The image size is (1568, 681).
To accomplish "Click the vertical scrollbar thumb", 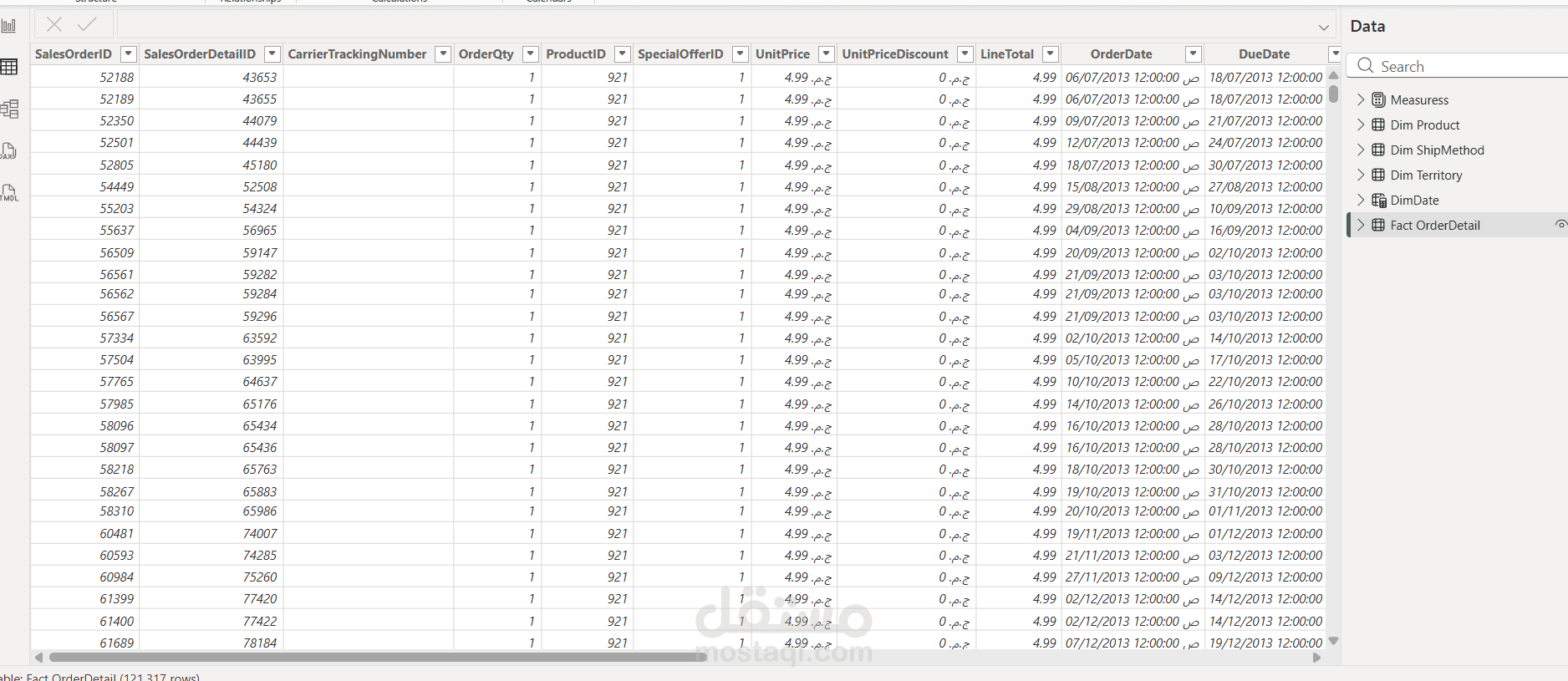I will coord(1333,94).
